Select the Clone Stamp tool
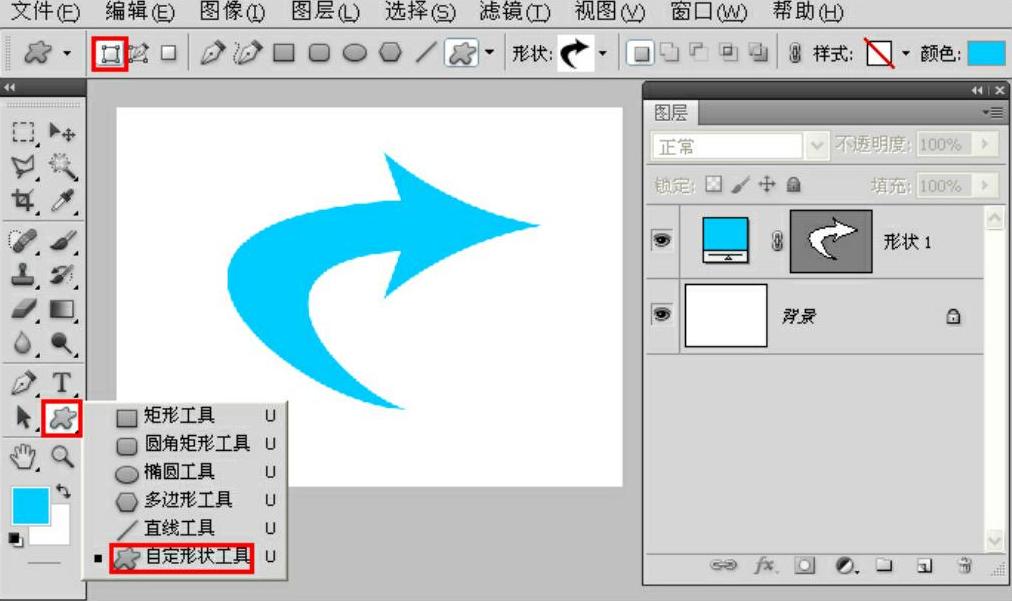This screenshot has height=601, width=1012. pyautogui.click(x=23, y=274)
